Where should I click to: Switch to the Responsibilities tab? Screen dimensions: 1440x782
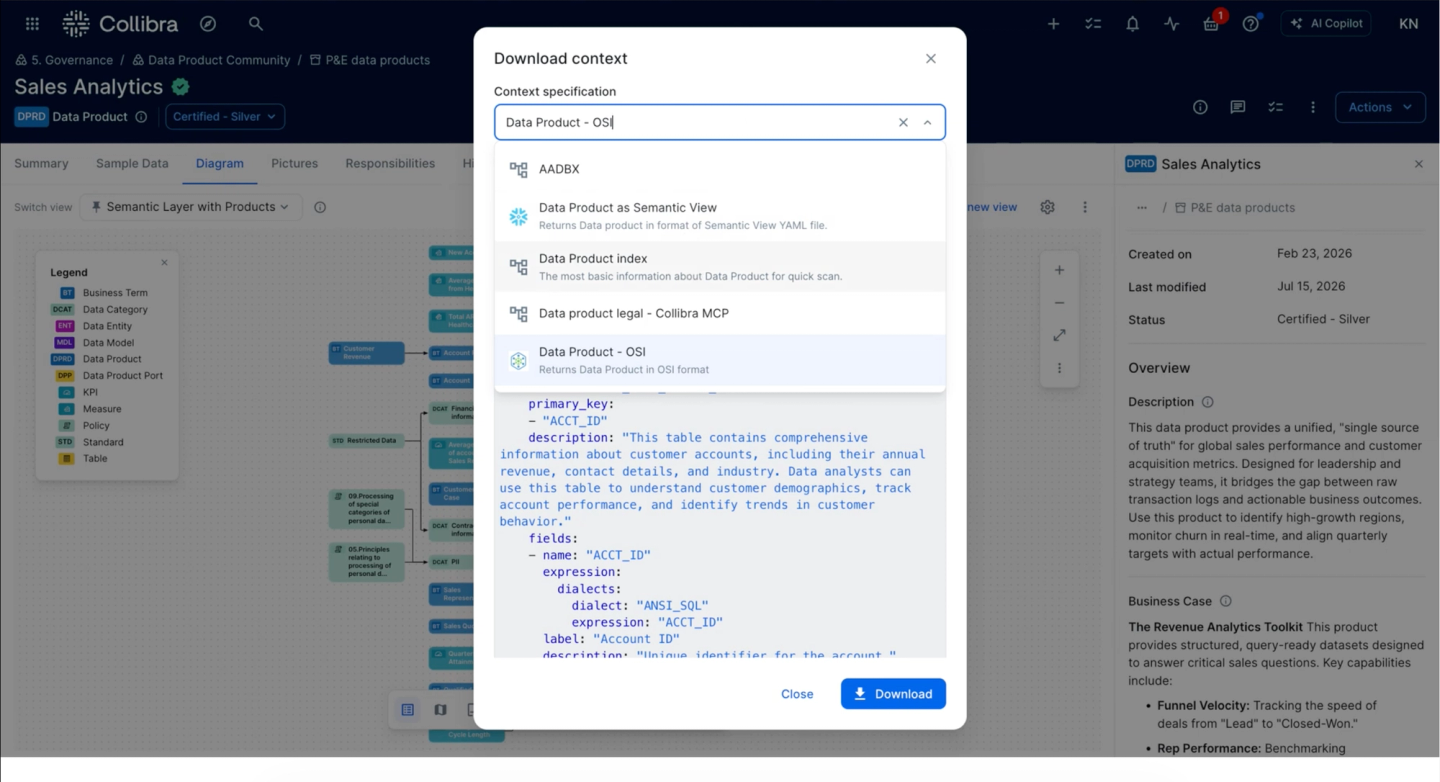click(x=390, y=163)
